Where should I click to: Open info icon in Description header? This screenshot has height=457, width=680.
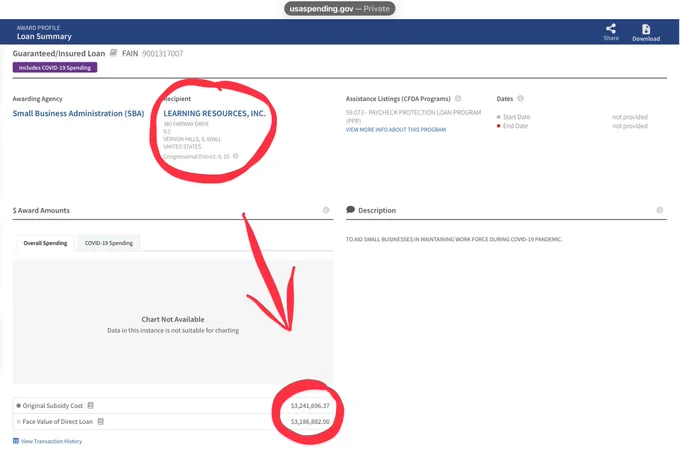click(x=659, y=210)
